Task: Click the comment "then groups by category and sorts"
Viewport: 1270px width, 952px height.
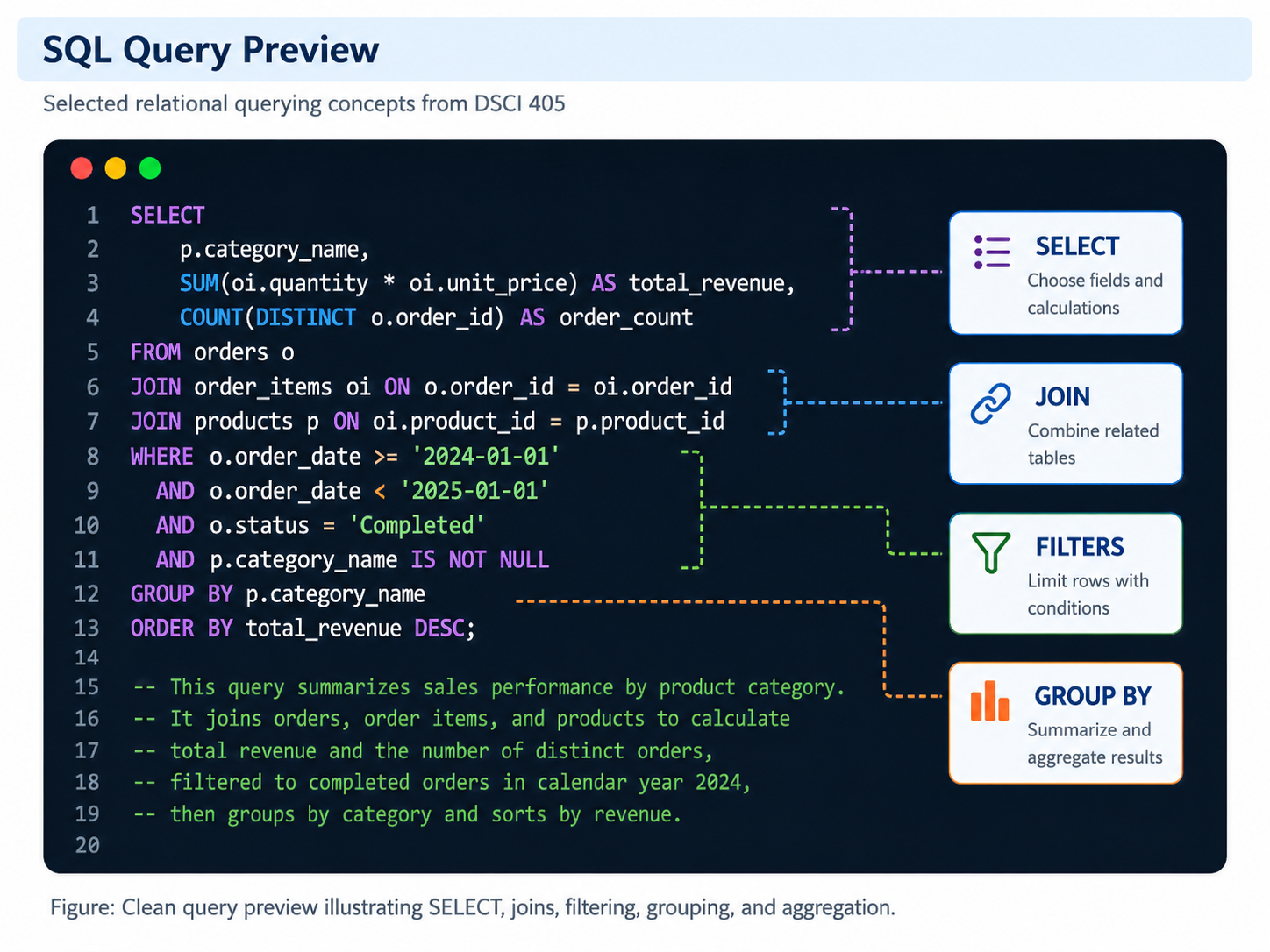Action: [408, 814]
